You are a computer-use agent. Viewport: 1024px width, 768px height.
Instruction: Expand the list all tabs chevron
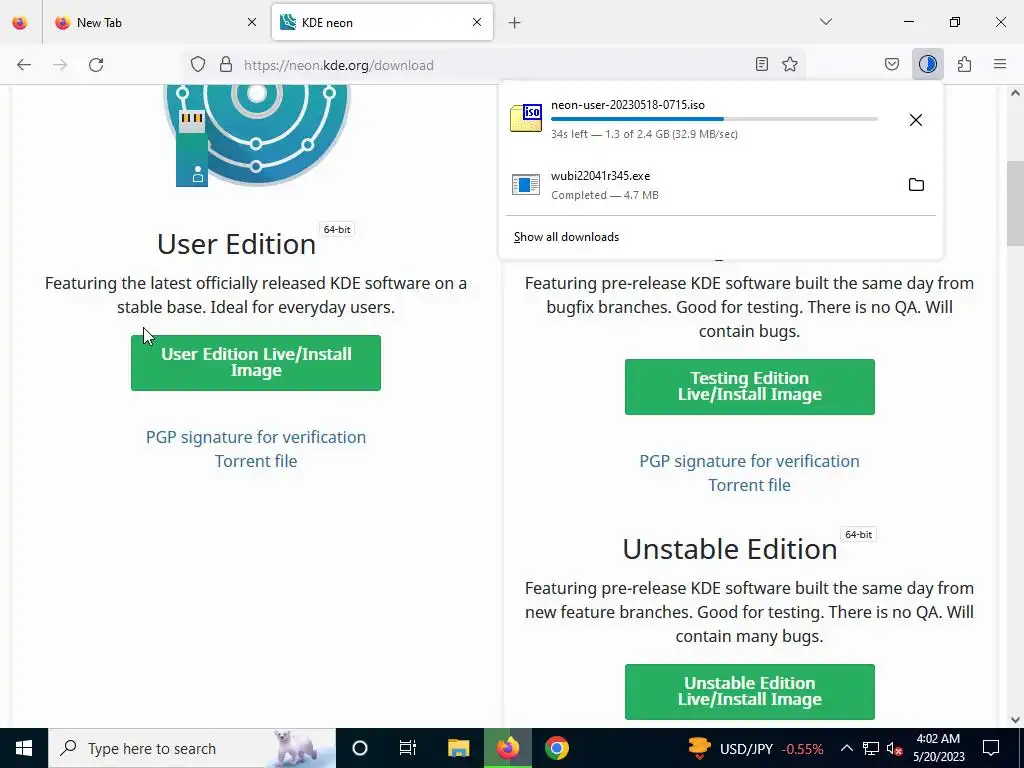click(x=825, y=22)
